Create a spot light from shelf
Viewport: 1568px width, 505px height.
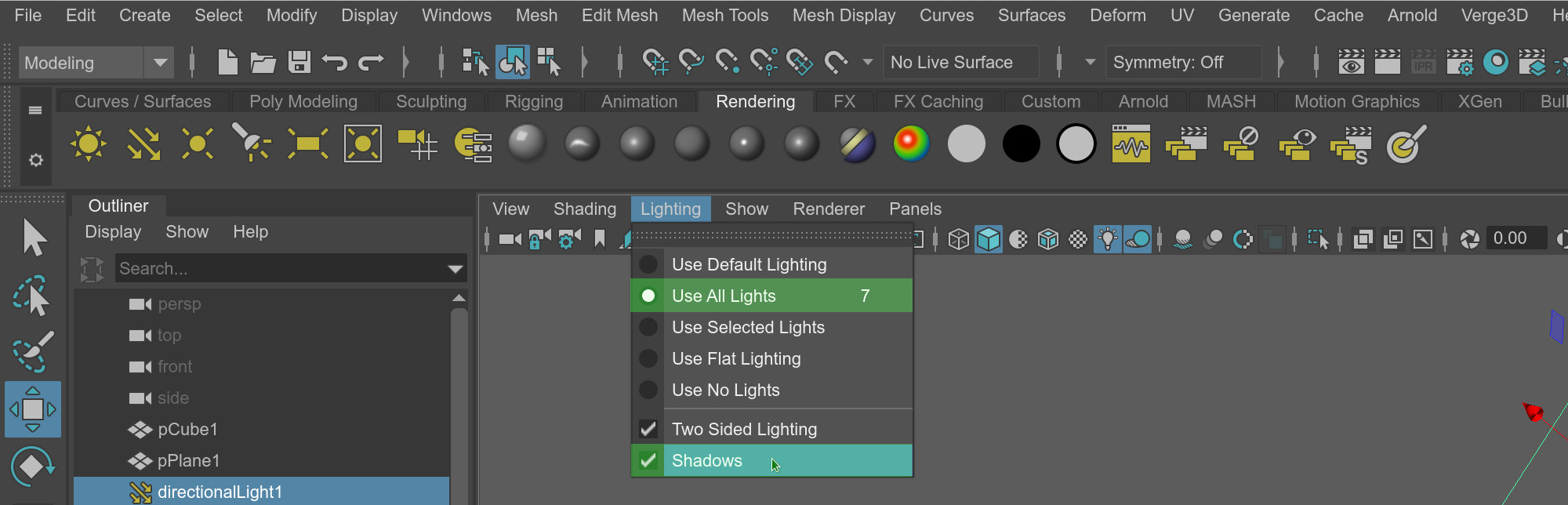pos(251,143)
